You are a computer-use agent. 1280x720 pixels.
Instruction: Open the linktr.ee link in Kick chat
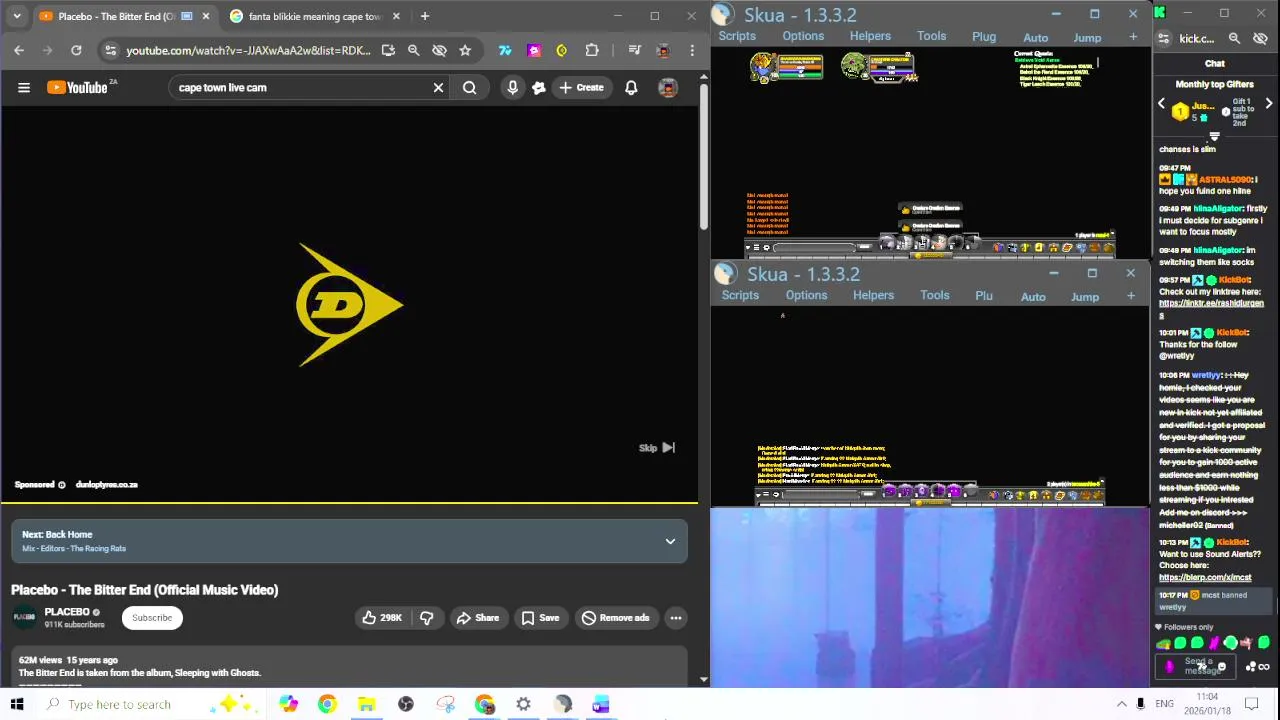(x=1210, y=309)
